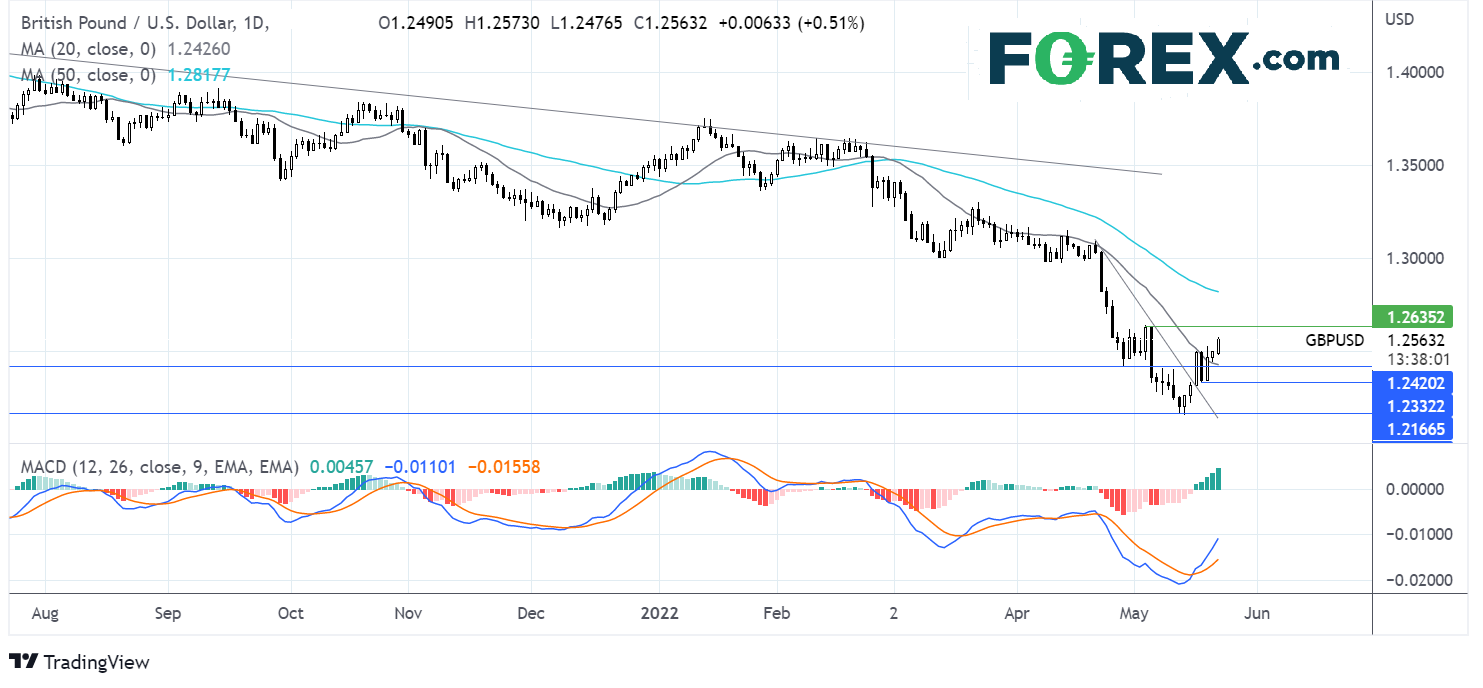The image size is (1483, 688).
Task: Open the British Pound / U.S. Dollar symbol title
Action: tap(132, 22)
